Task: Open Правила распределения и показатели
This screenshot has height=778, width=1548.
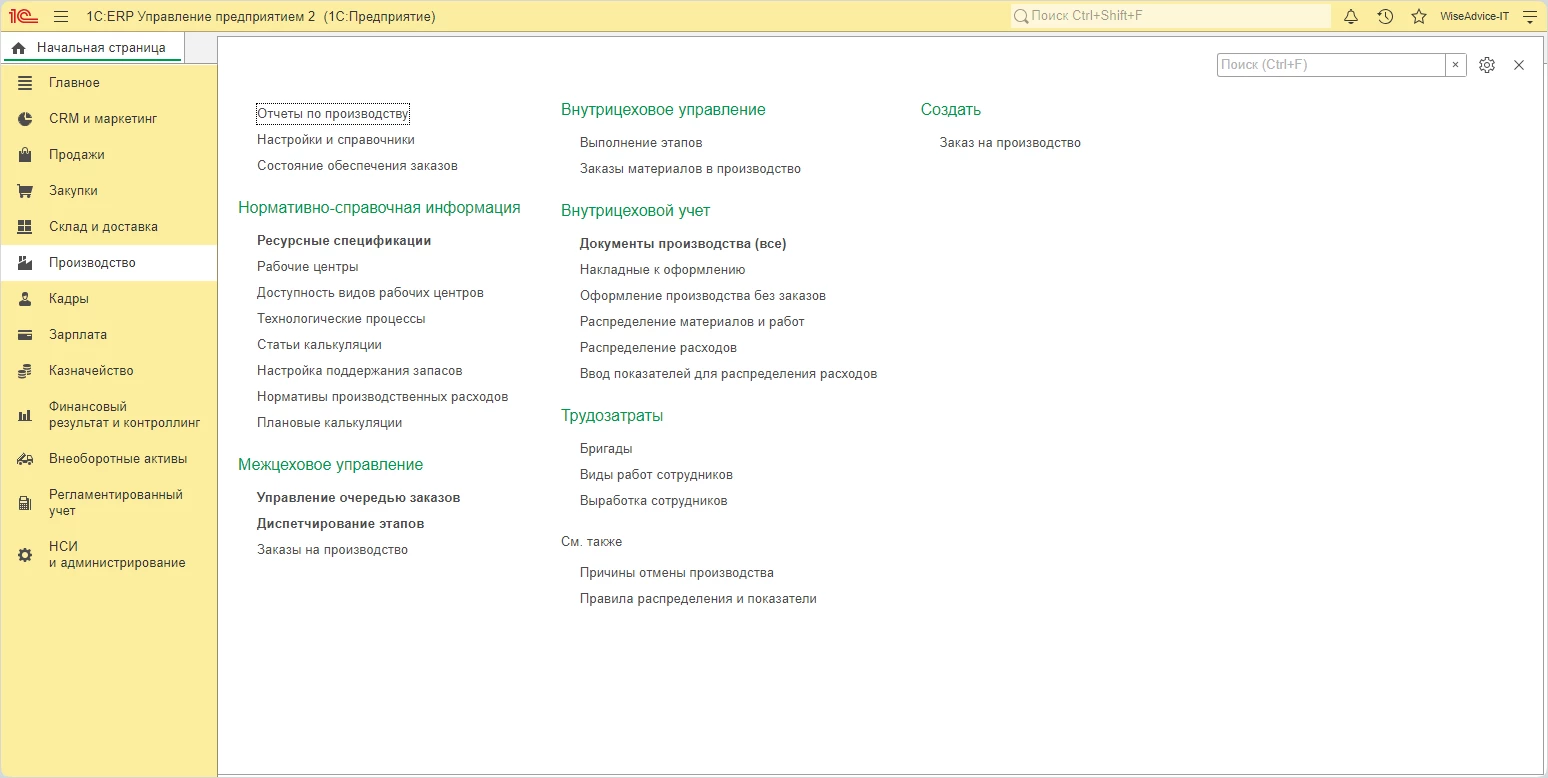Action: pos(698,599)
